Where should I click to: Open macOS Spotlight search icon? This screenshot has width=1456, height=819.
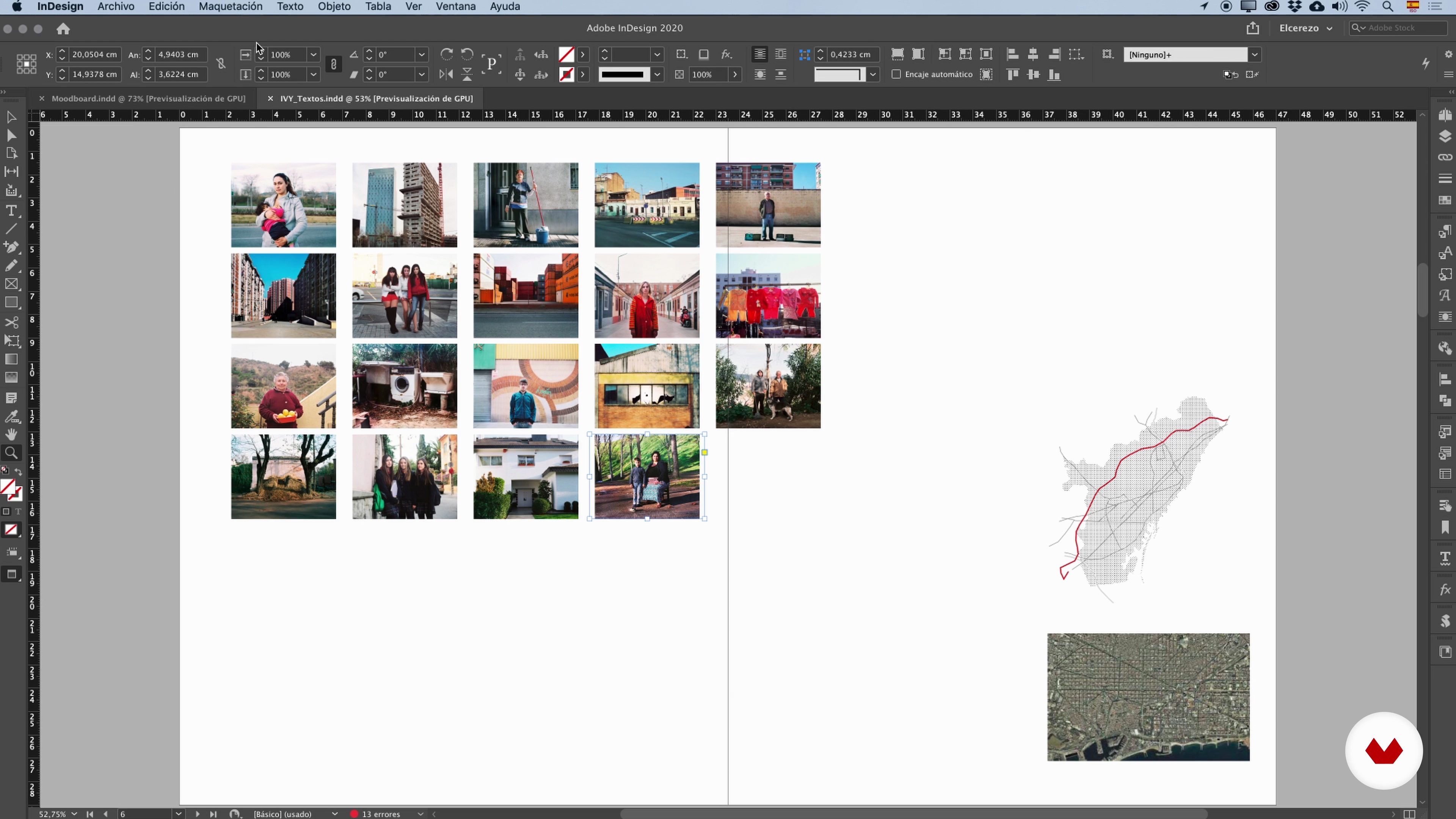coord(1387,6)
